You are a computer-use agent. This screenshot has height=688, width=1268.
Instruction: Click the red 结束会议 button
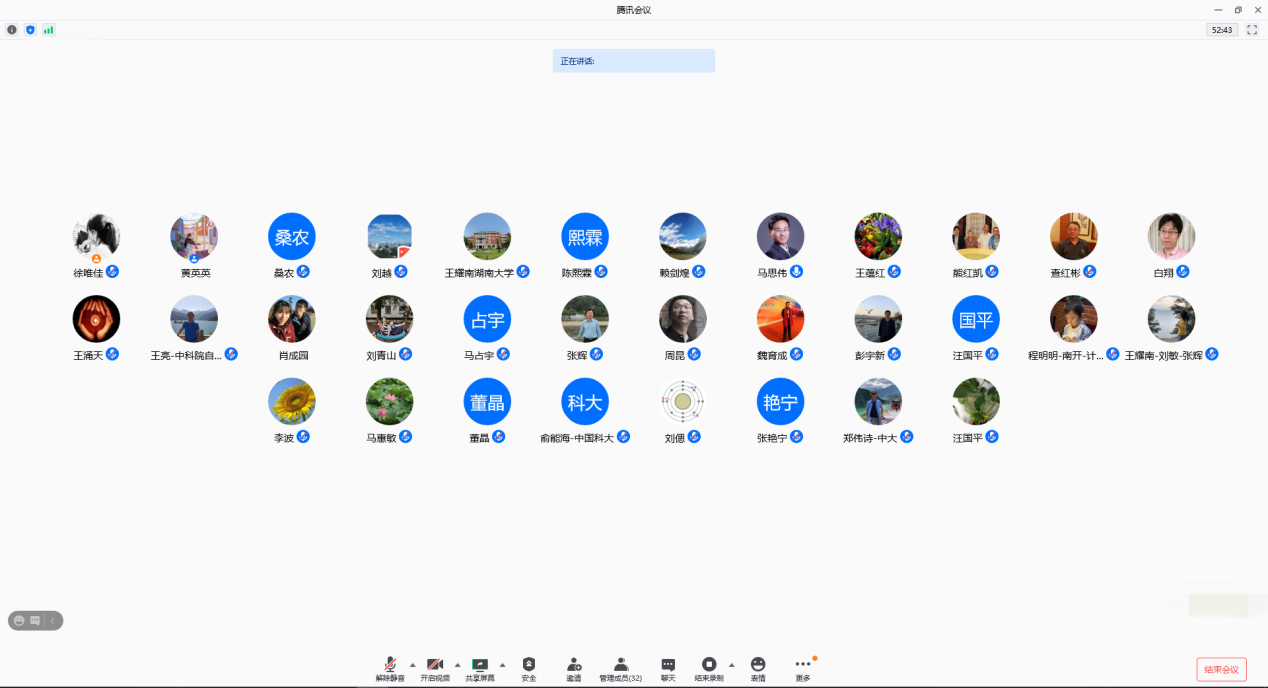1221,669
